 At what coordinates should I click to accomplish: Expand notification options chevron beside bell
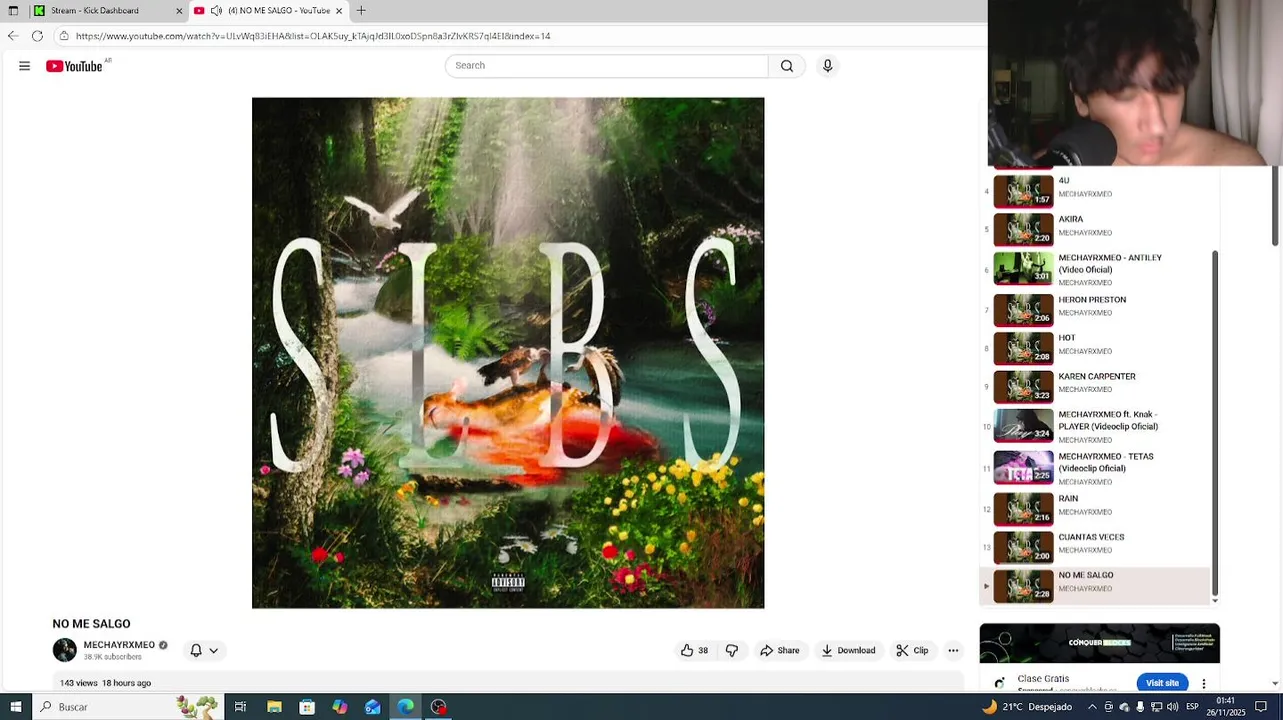tap(213, 651)
